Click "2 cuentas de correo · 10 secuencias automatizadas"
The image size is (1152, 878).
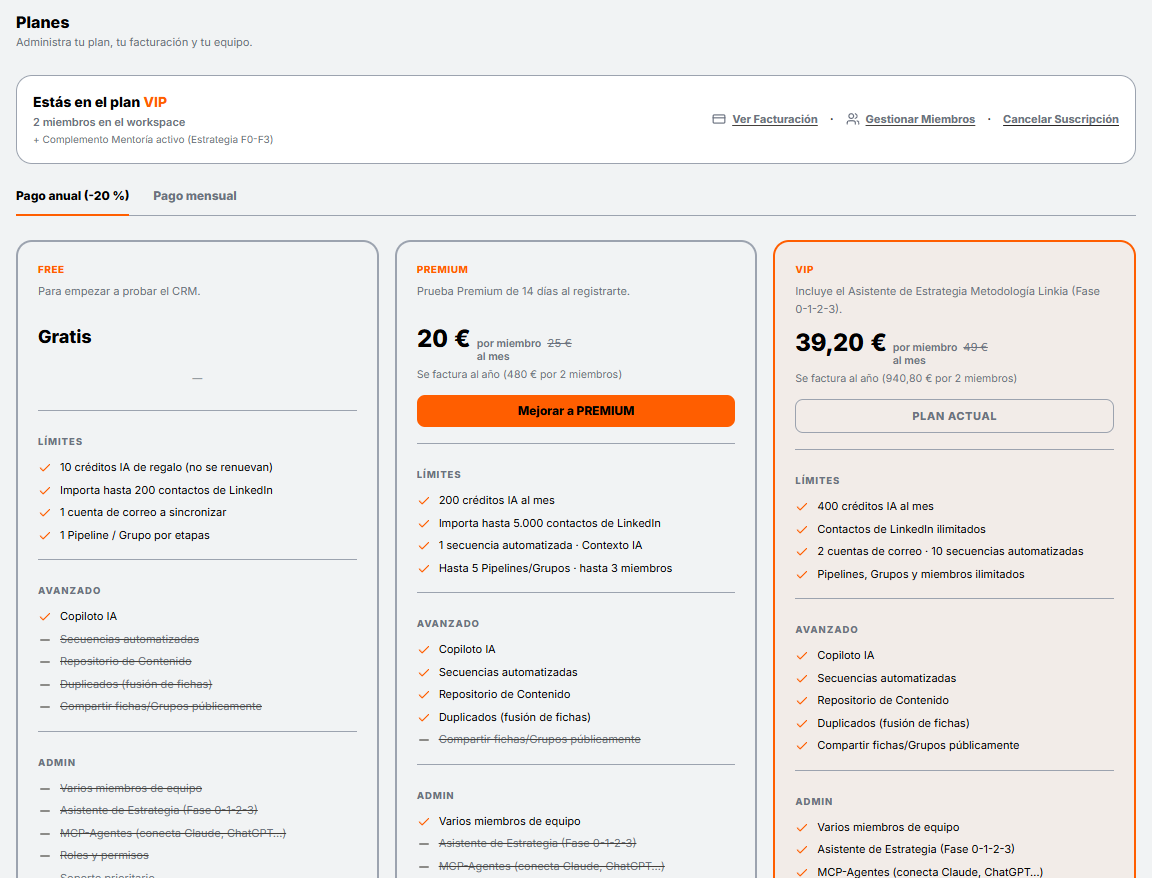[950, 551]
